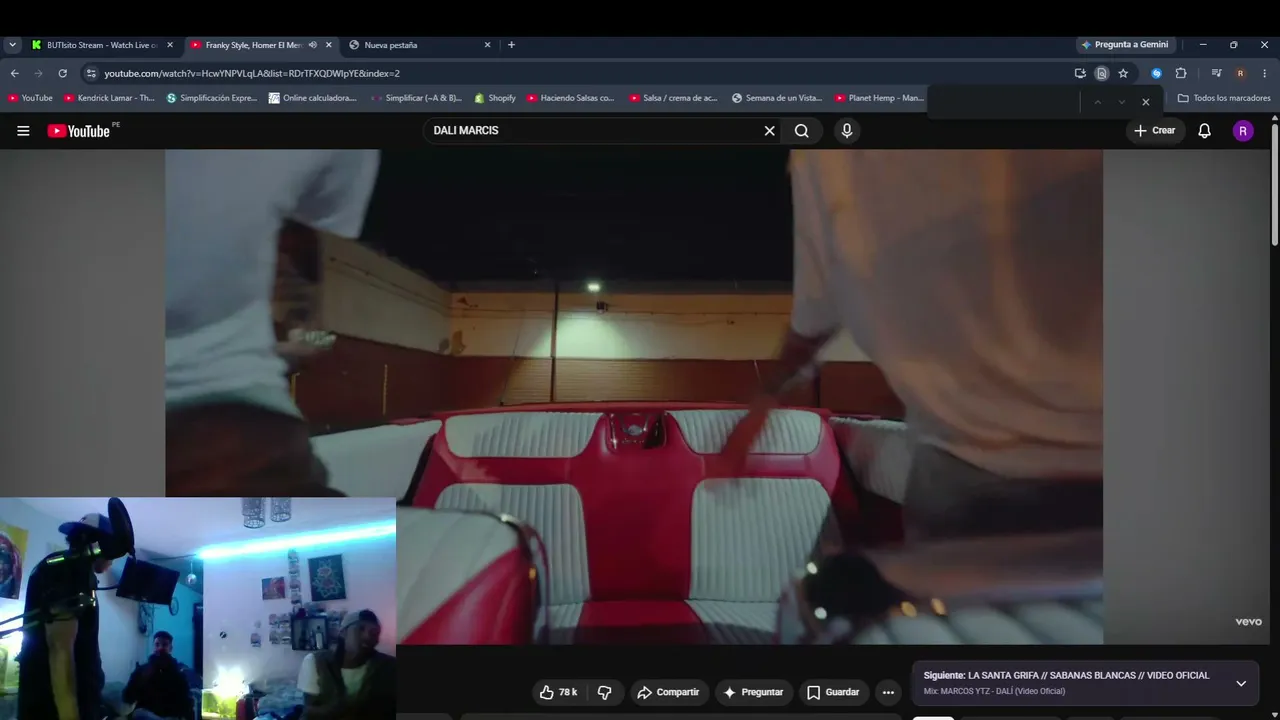
Task: Open the Online calculadora bookmark
Action: 312,98
